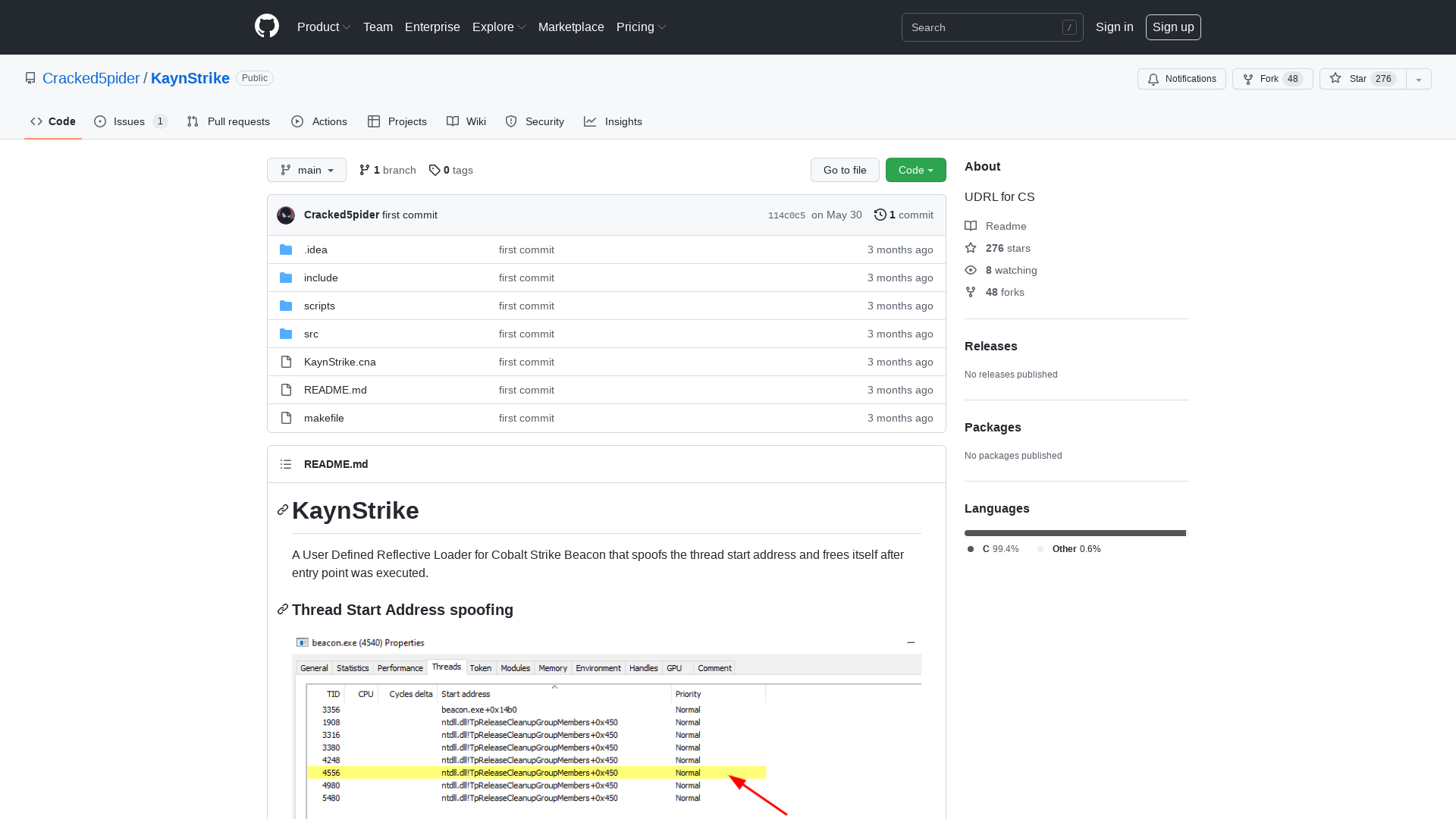
Task: Switch to the Wiki tab
Action: pyautogui.click(x=466, y=121)
